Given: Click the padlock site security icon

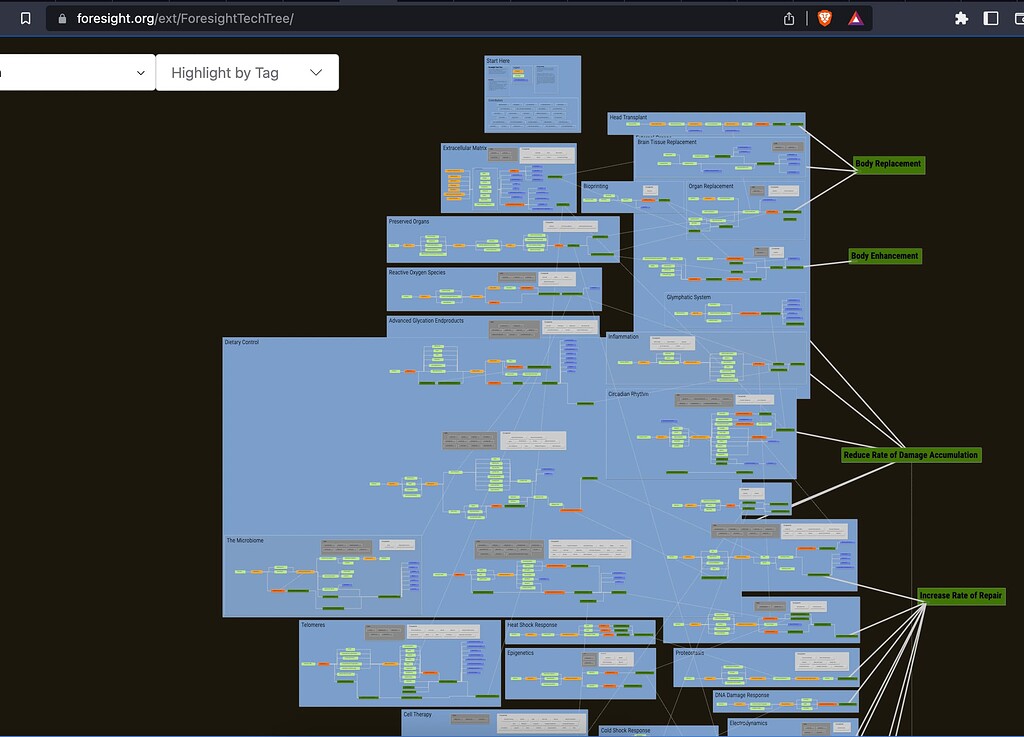Looking at the screenshot, I should pyautogui.click(x=62, y=18).
